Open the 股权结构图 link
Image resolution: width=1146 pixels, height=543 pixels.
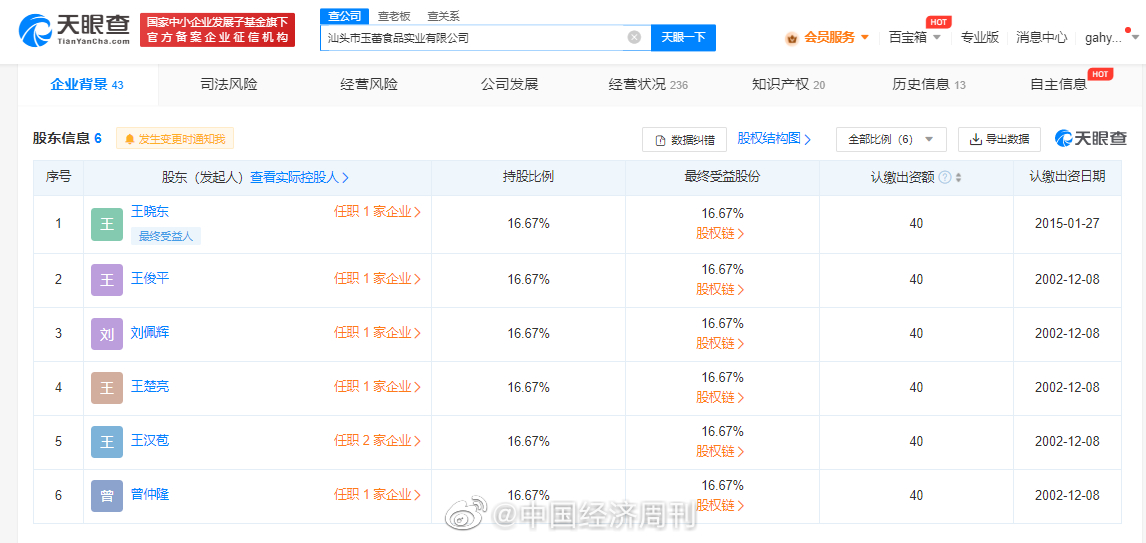click(774, 139)
